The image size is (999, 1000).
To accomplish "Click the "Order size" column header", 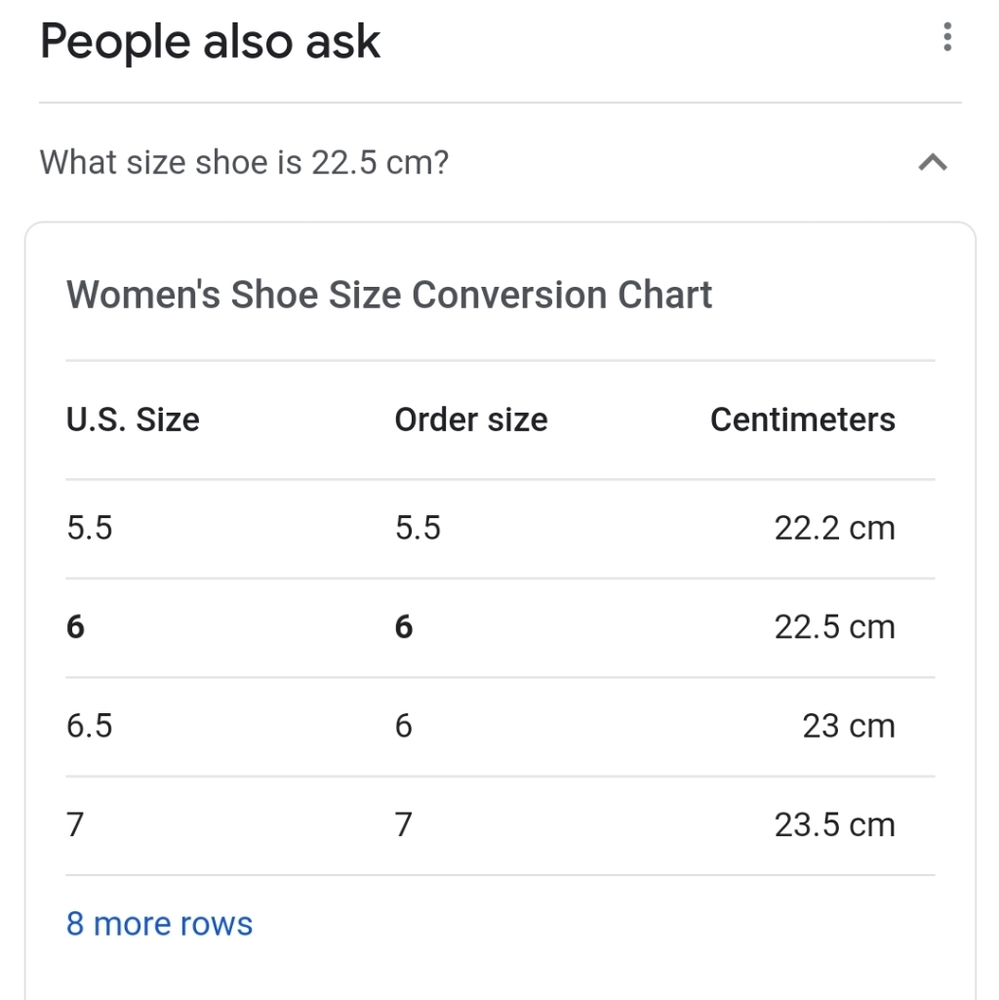I will 471,420.
